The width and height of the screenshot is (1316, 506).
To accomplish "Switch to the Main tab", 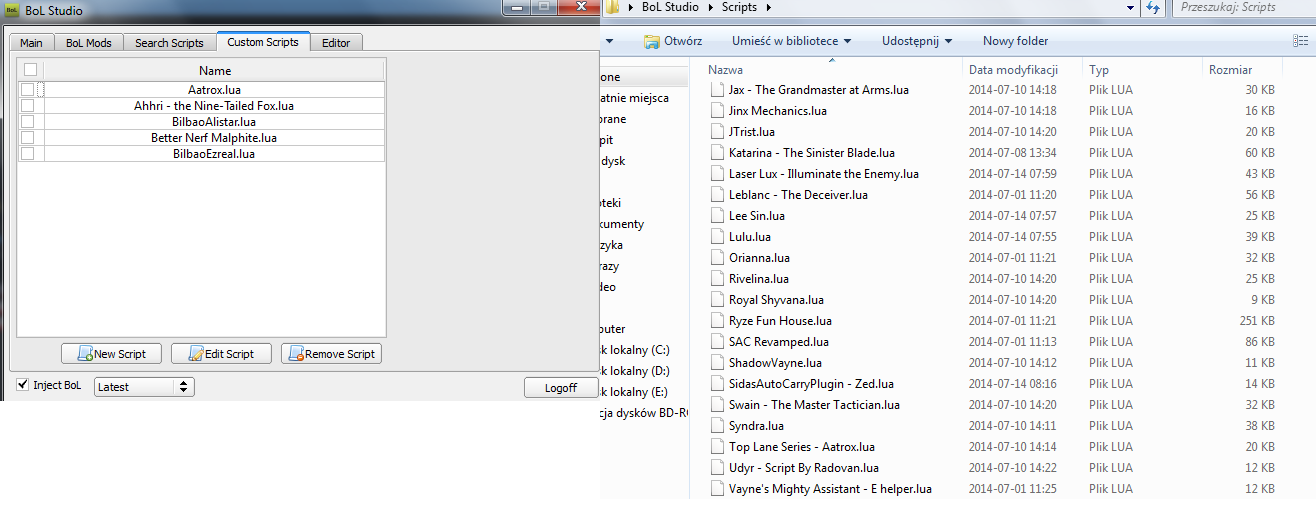I will click(31, 43).
